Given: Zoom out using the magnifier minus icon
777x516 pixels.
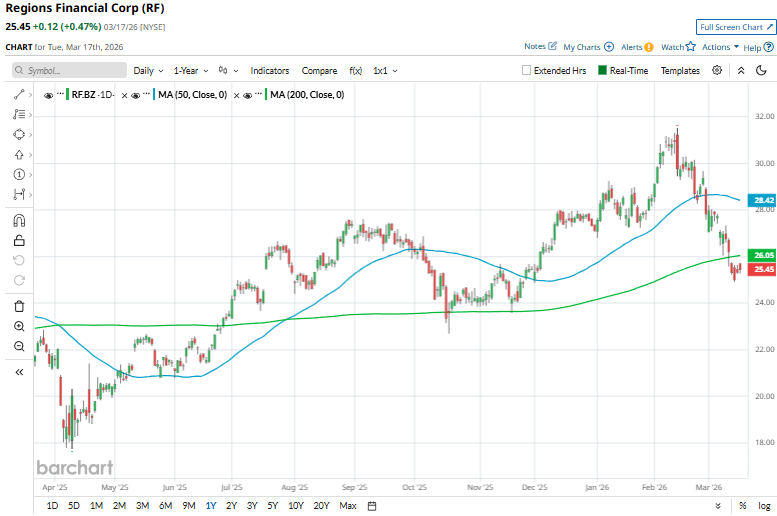Looking at the screenshot, I should coord(19,346).
